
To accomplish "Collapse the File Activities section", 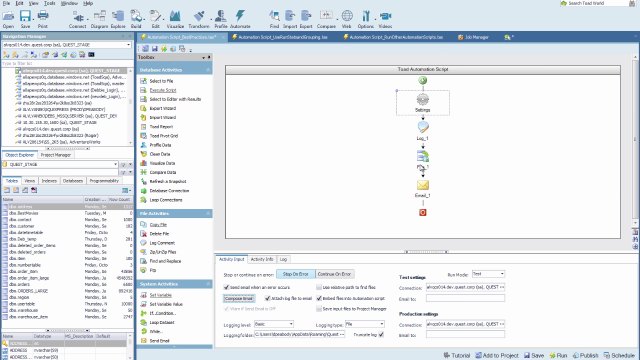I will point(208,213).
